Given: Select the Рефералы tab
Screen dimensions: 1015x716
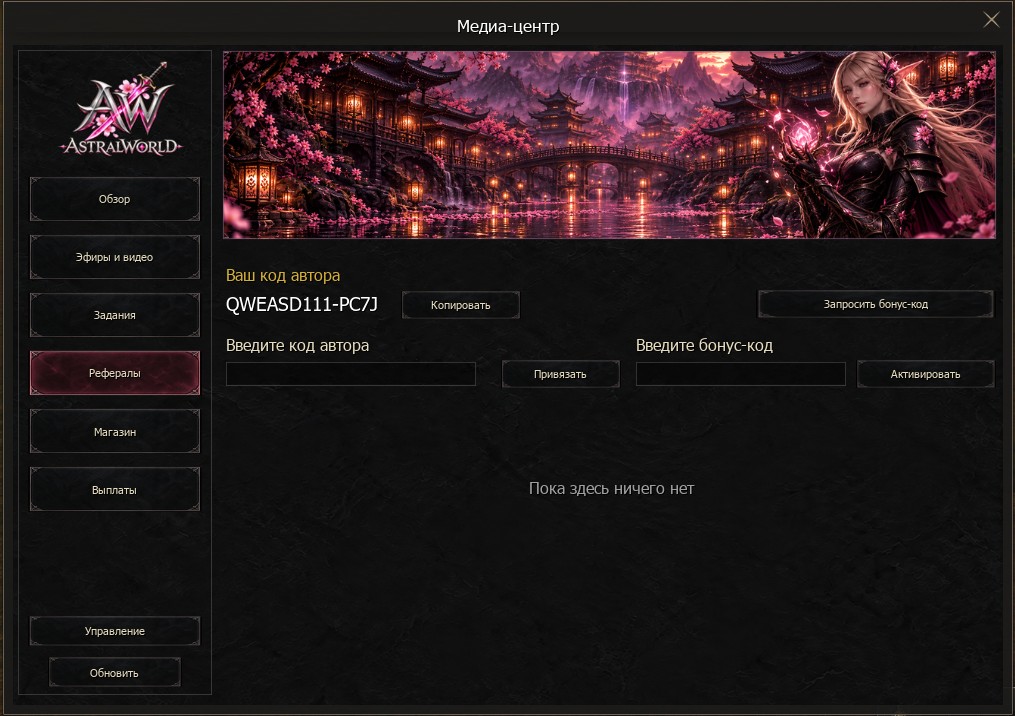Looking at the screenshot, I should pyautogui.click(x=115, y=373).
